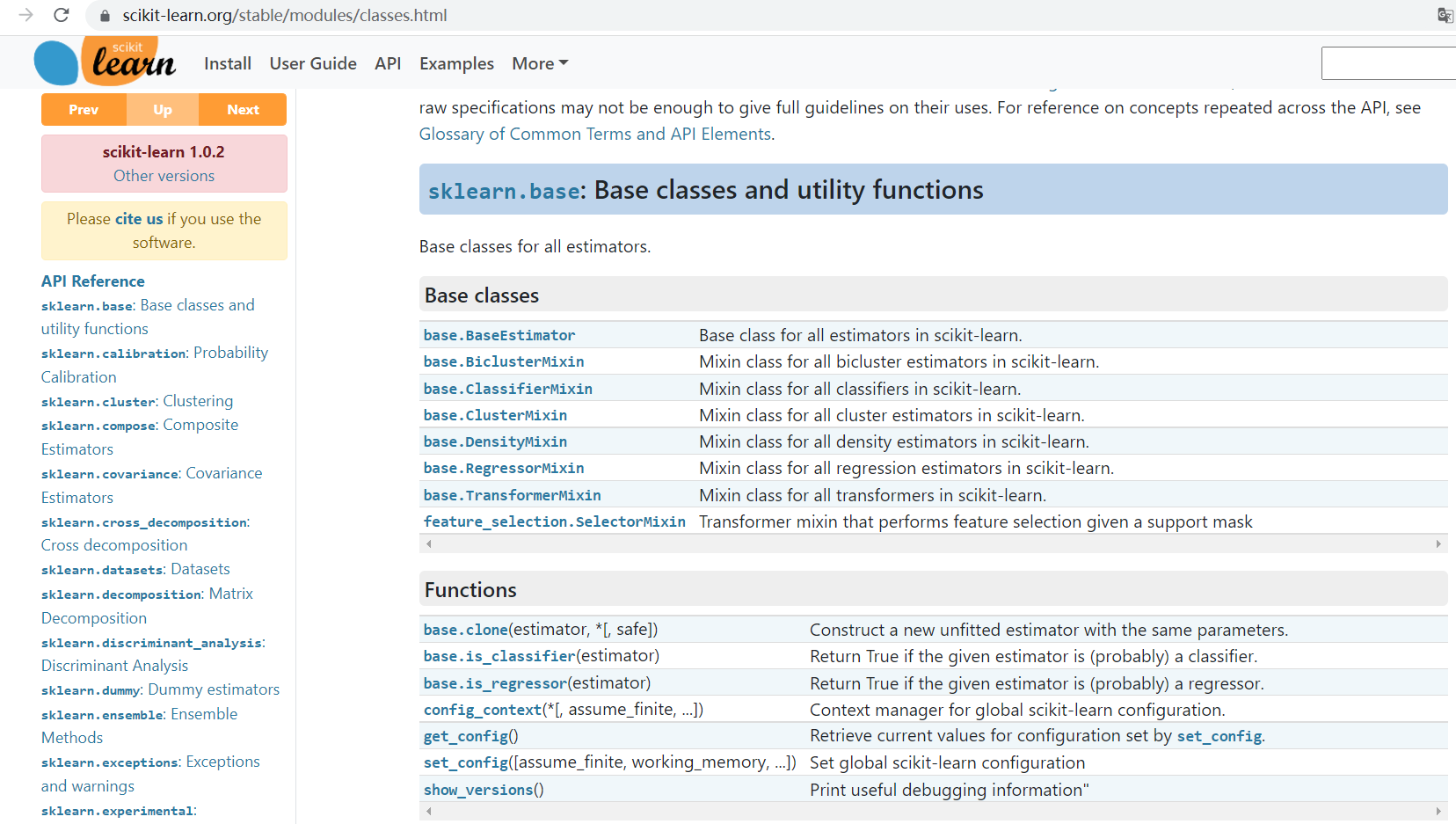Image resolution: width=1456 pixels, height=824 pixels.
Task: Click the lock icon in the address bar
Action: click(106, 16)
